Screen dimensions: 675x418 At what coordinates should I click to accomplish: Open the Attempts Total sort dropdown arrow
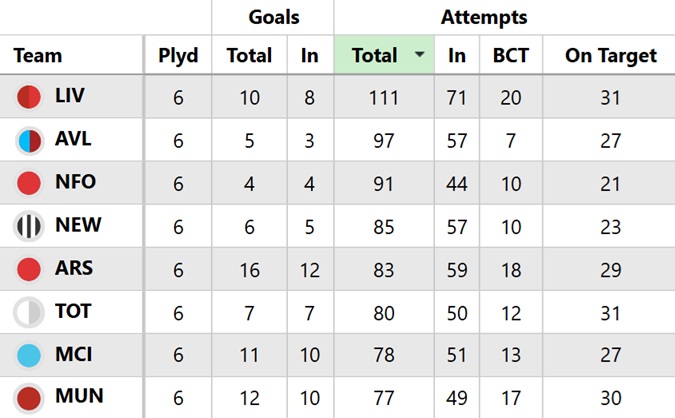point(418,56)
